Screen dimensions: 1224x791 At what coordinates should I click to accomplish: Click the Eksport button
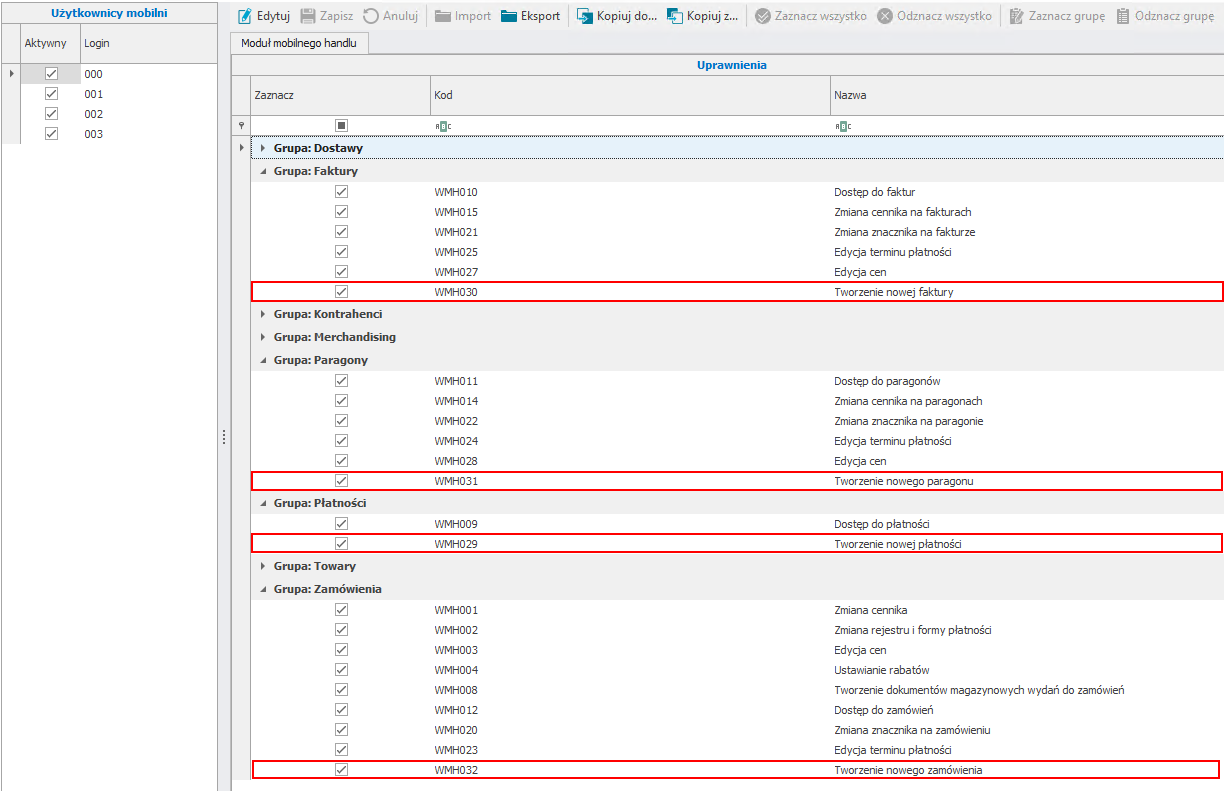[531, 16]
